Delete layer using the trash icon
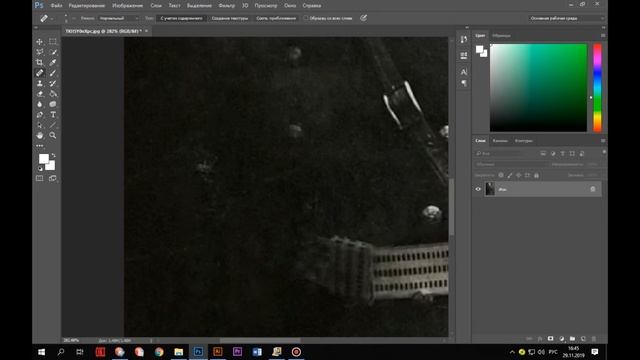This screenshot has width=640, height=360. click(x=594, y=339)
